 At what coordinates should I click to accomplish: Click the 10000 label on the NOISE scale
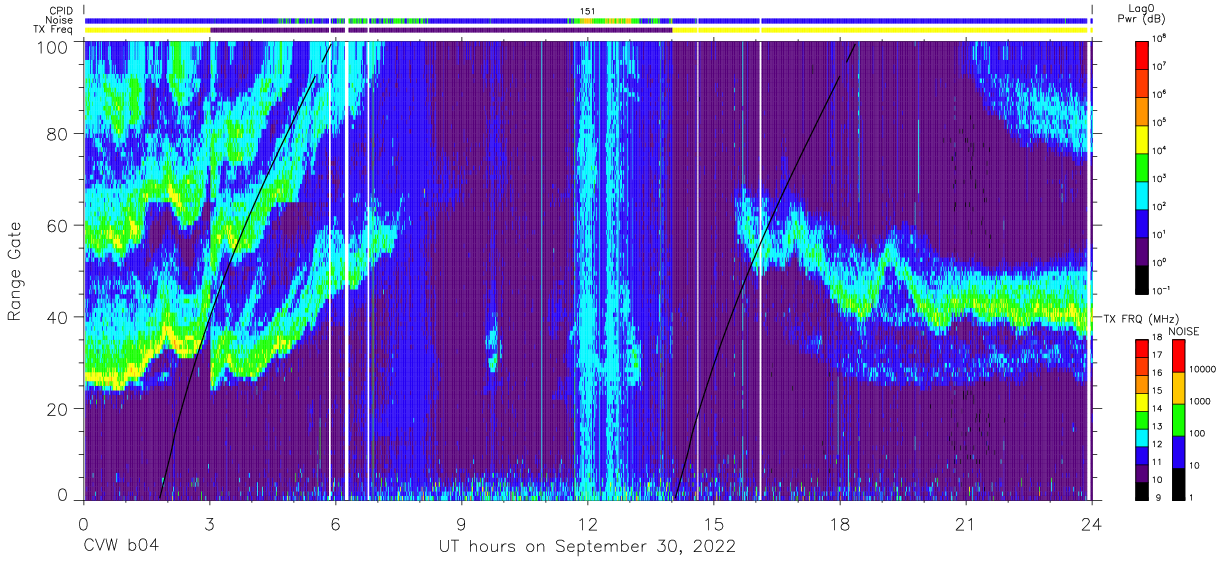coord(1204,370)
